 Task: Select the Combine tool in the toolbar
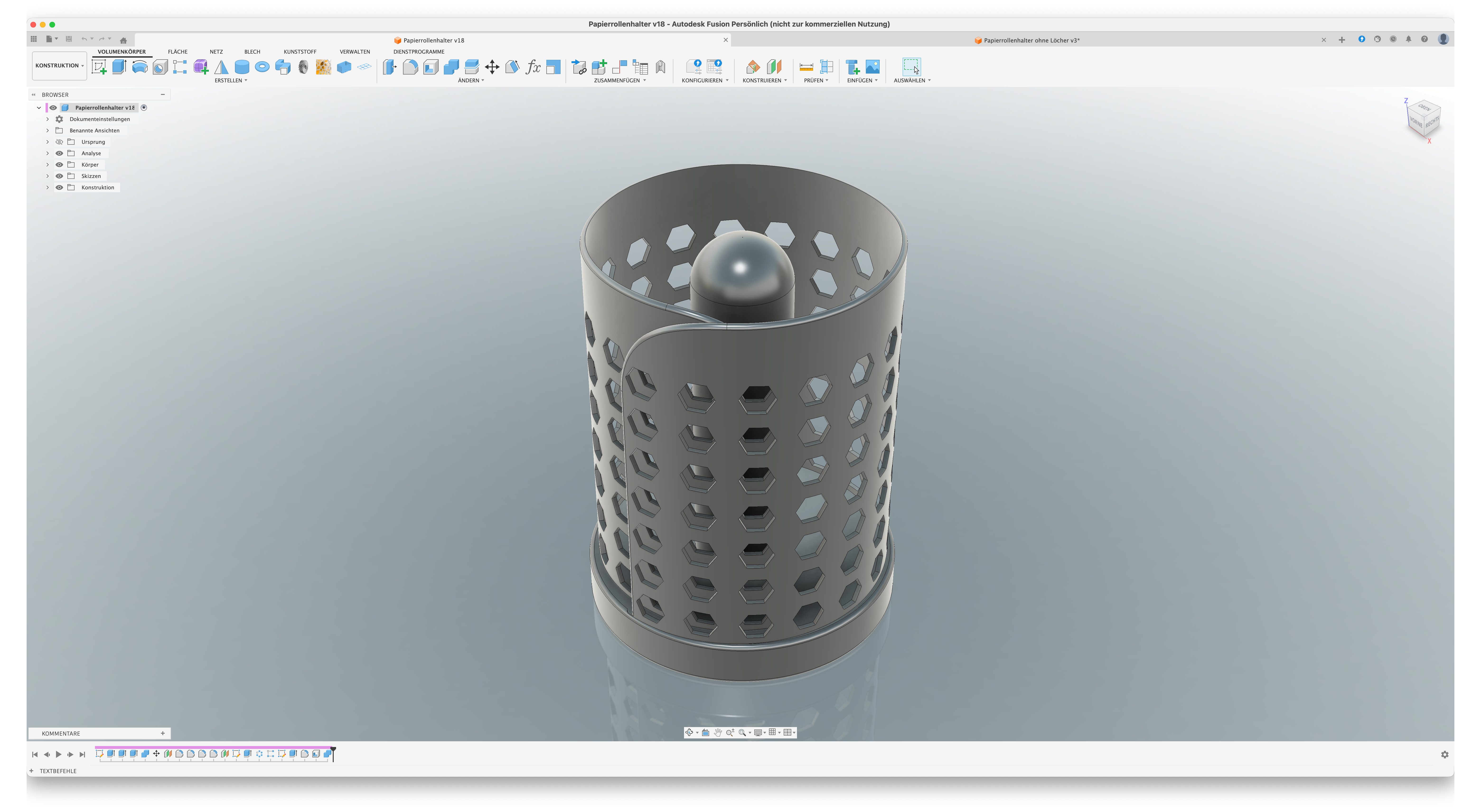tap(451, 67)
